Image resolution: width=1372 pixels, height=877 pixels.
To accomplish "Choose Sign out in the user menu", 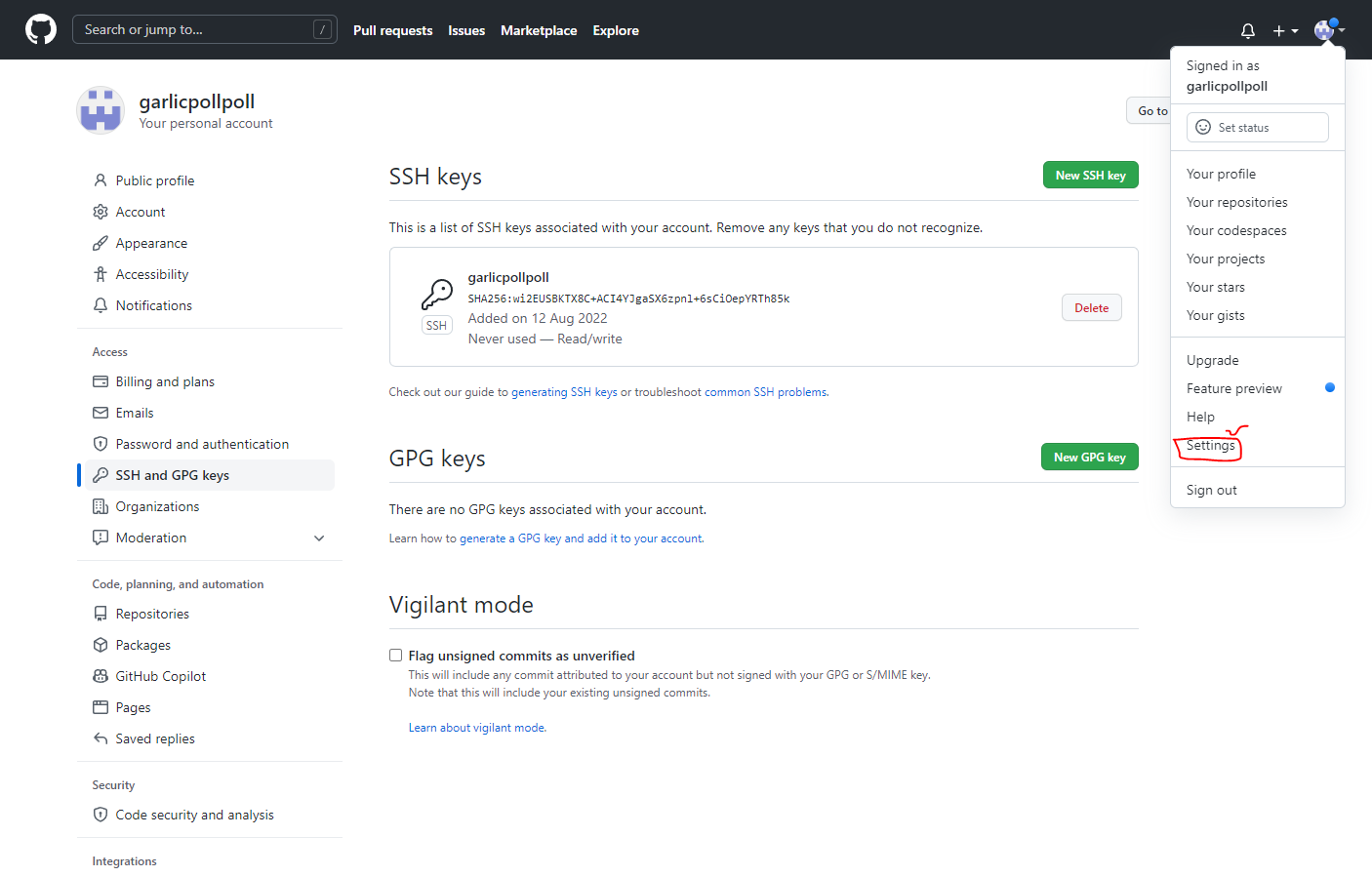I will 1258,490.
